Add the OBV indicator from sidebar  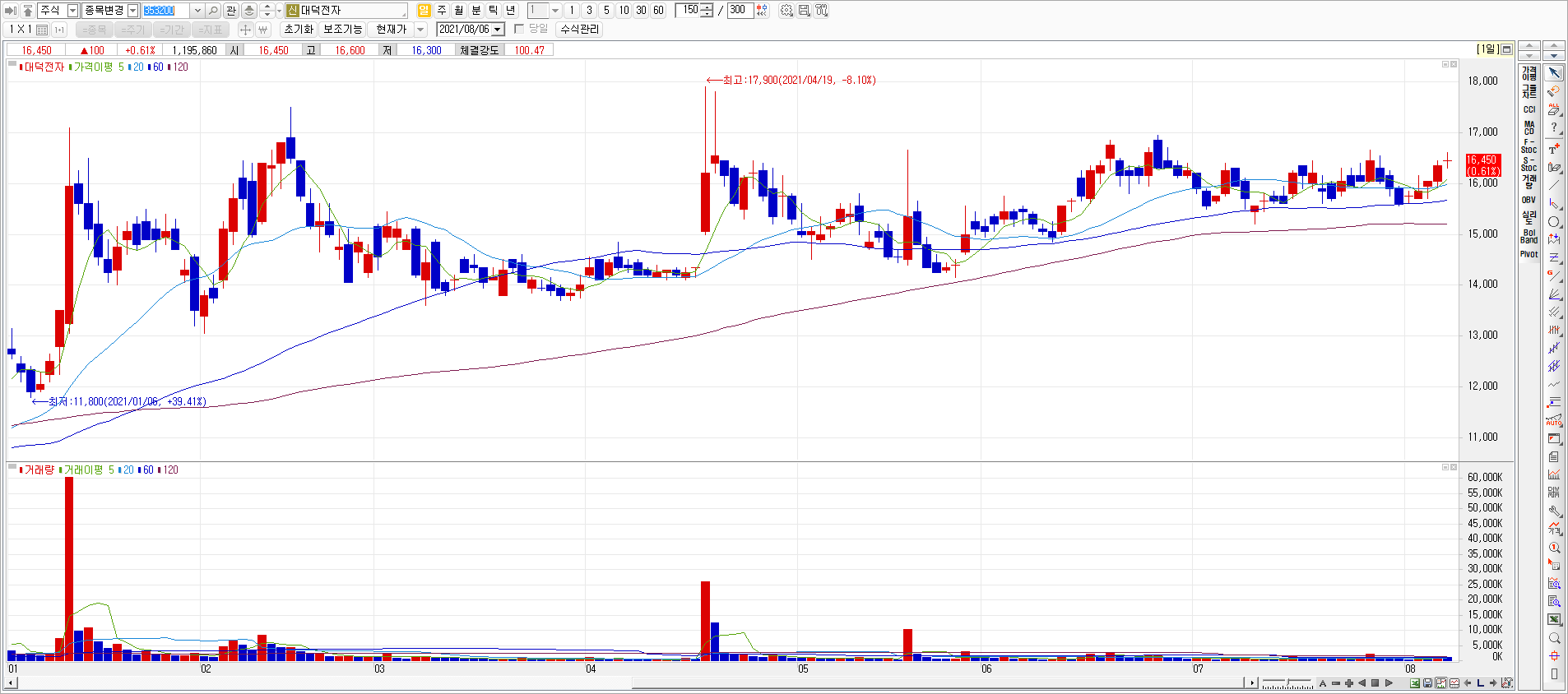coord(1529,200)
